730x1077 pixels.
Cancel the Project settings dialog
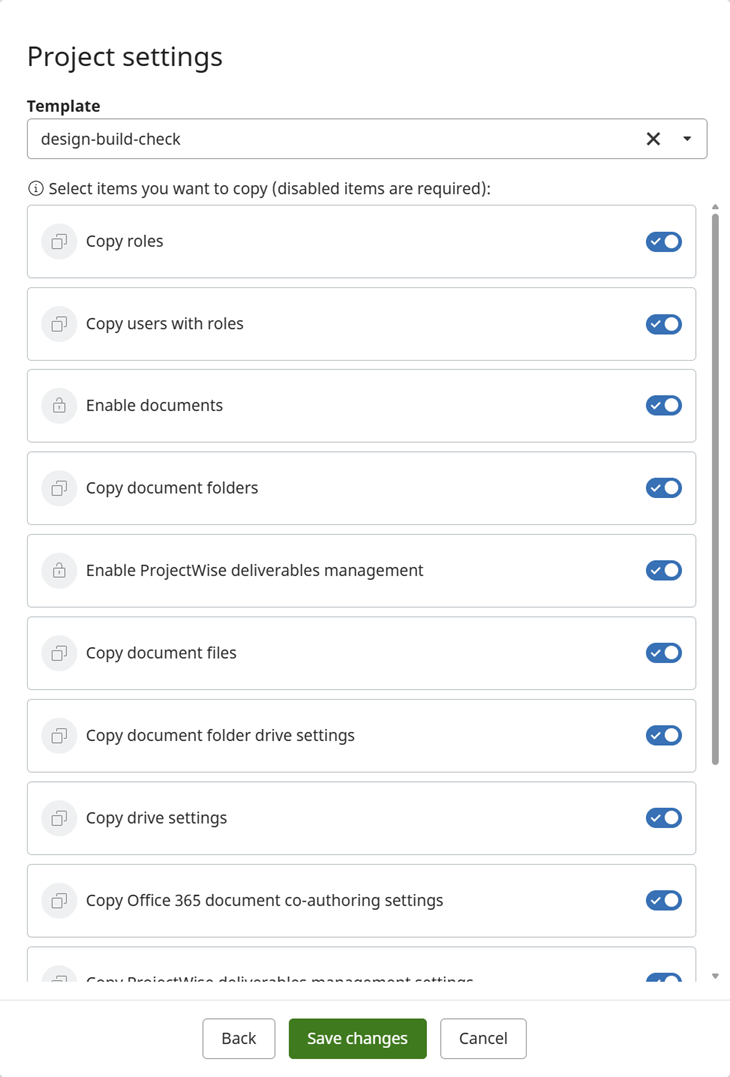(483, 1038)
